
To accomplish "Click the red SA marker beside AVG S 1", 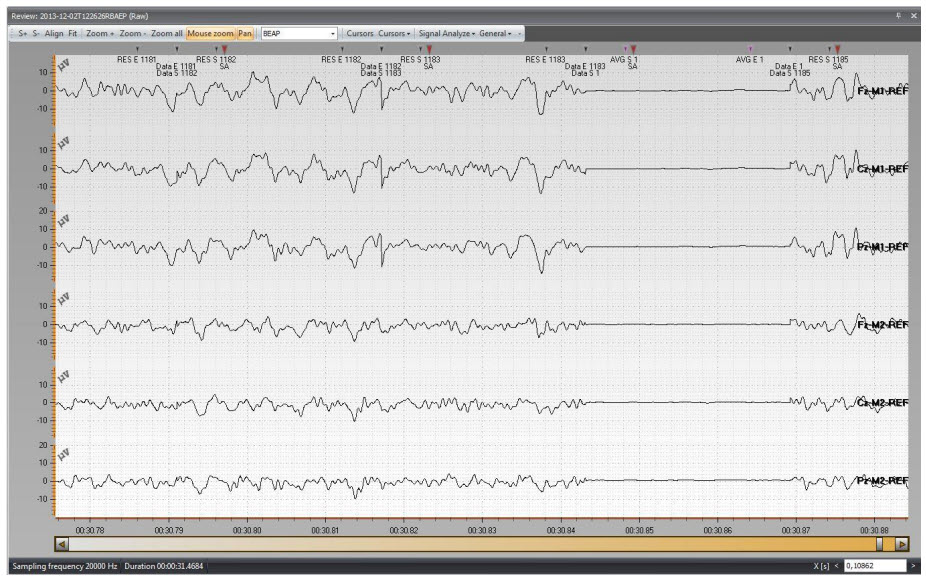I will tap(633, 49).
